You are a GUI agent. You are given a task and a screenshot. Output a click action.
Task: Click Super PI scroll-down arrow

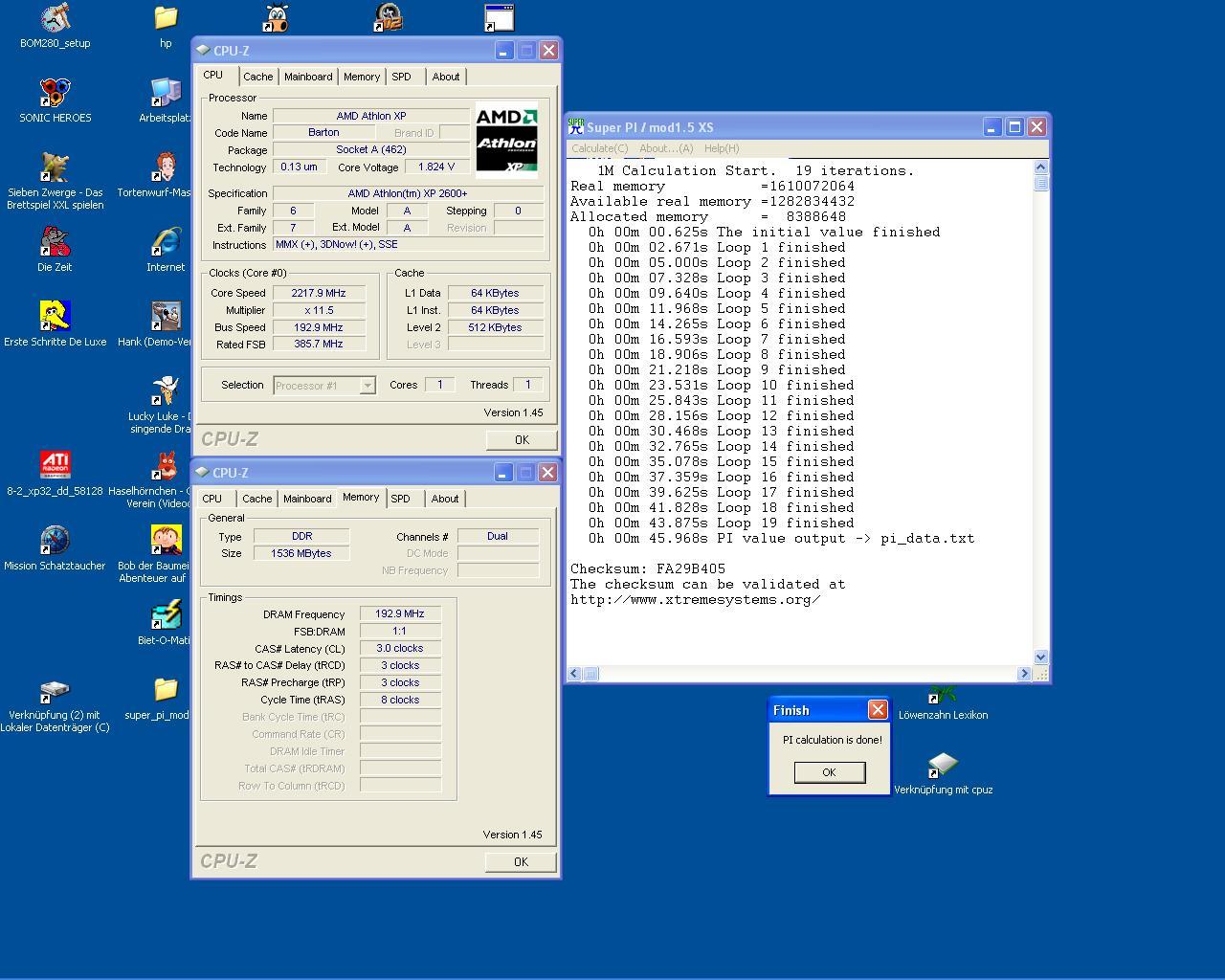coord(1041,657)
